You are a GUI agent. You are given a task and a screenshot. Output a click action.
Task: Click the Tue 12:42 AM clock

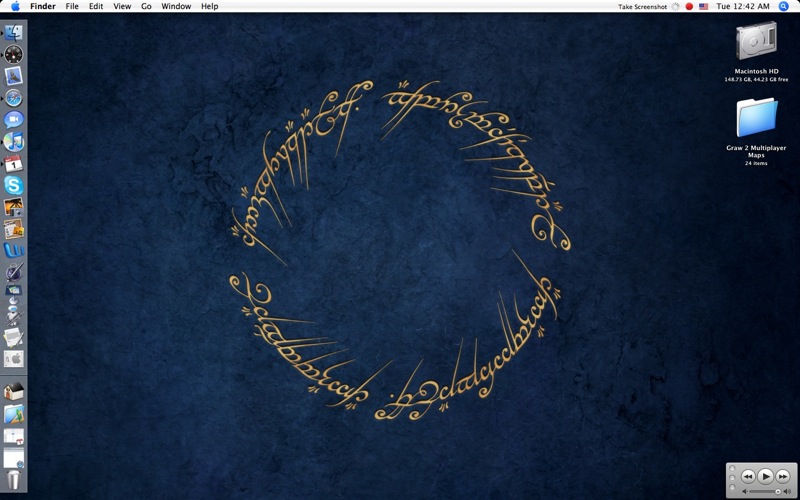click(x=743, y=6)
